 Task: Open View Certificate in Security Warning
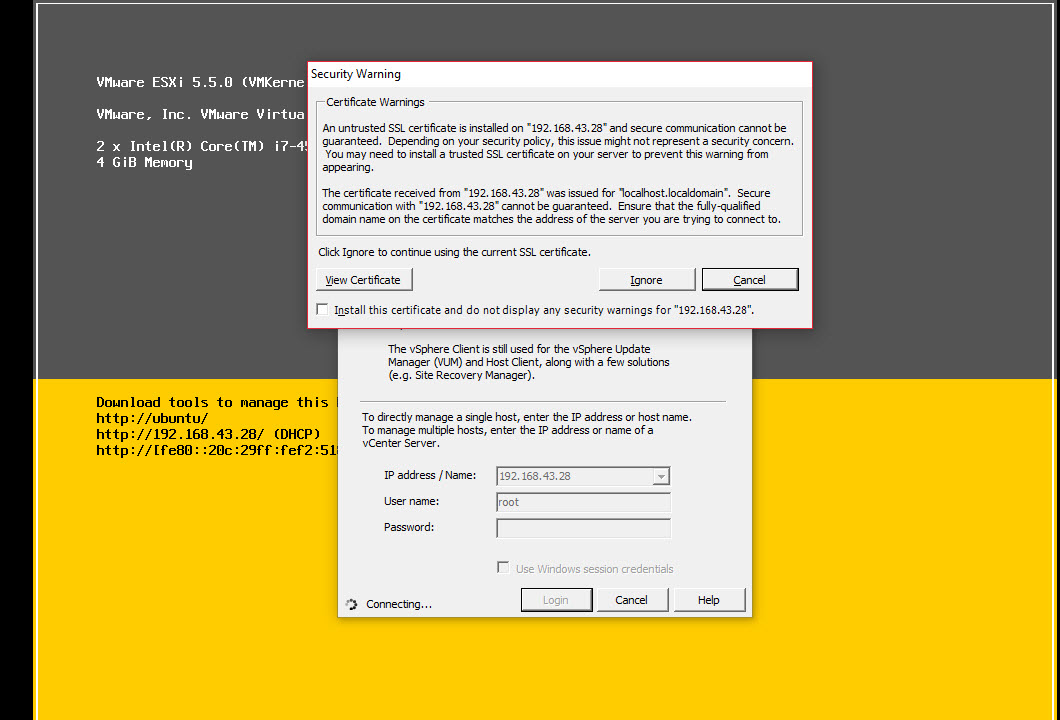click(364, 280)
